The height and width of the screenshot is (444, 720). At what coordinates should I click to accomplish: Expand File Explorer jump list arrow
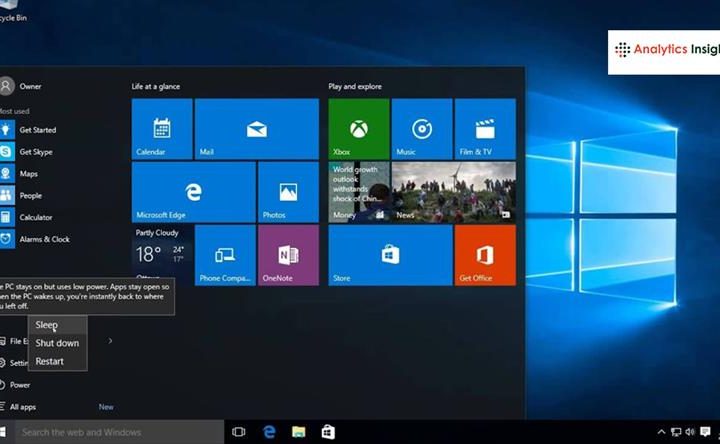(110, 341)
